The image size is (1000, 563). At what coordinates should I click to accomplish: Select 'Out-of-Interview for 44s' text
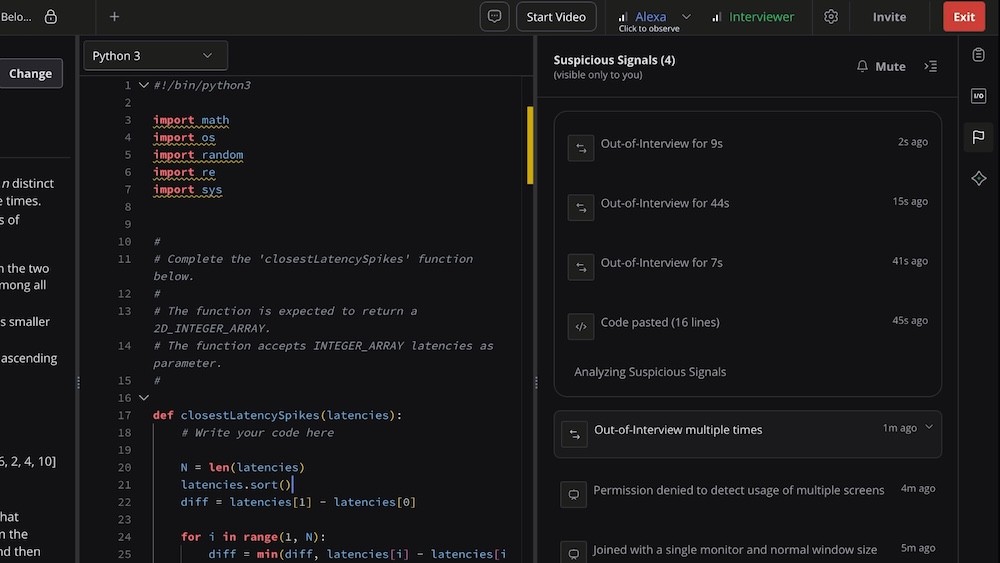(665, 203)
